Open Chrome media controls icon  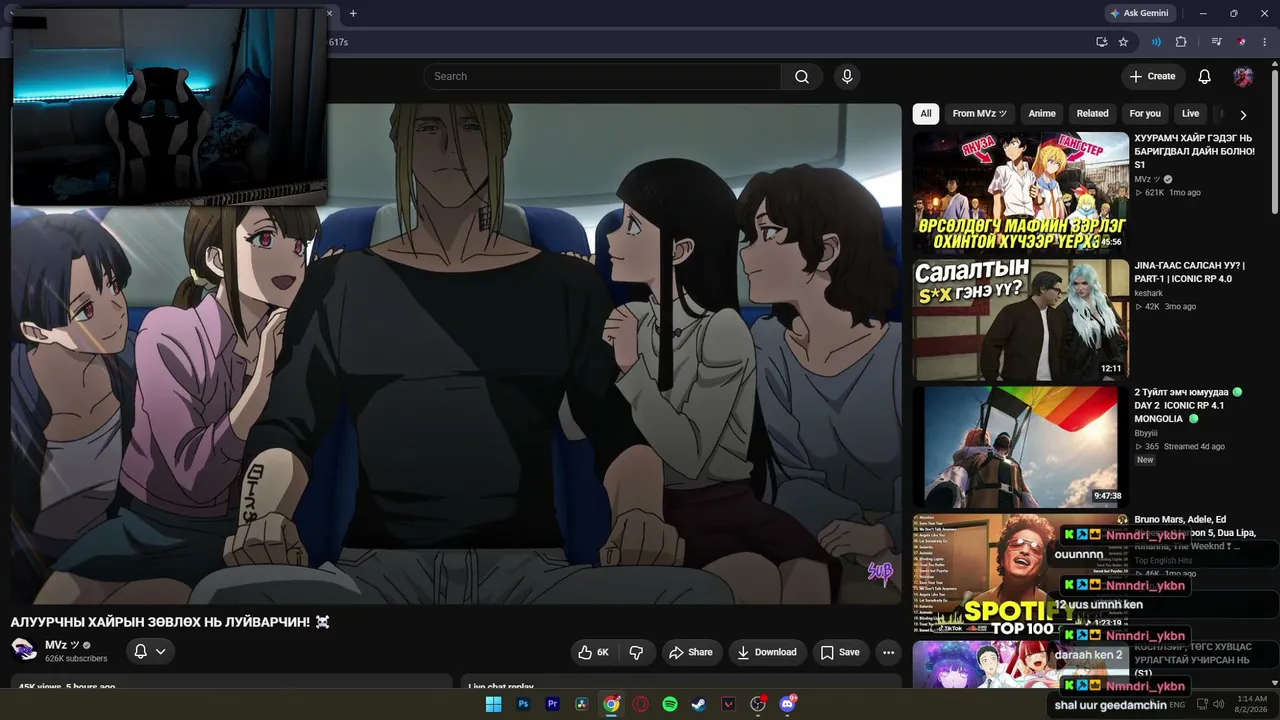[1217, 42]
